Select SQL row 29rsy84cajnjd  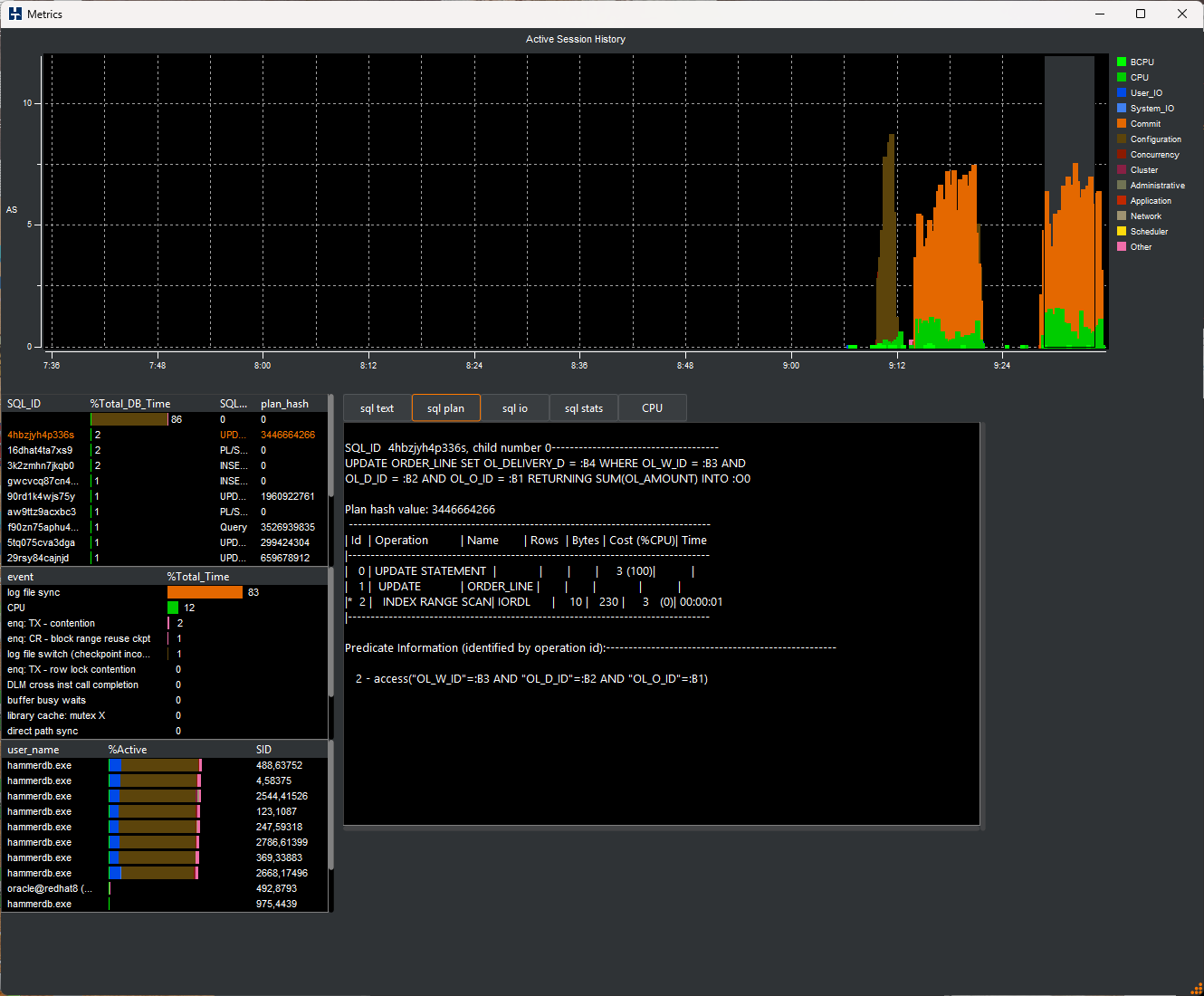pos(164,558)
